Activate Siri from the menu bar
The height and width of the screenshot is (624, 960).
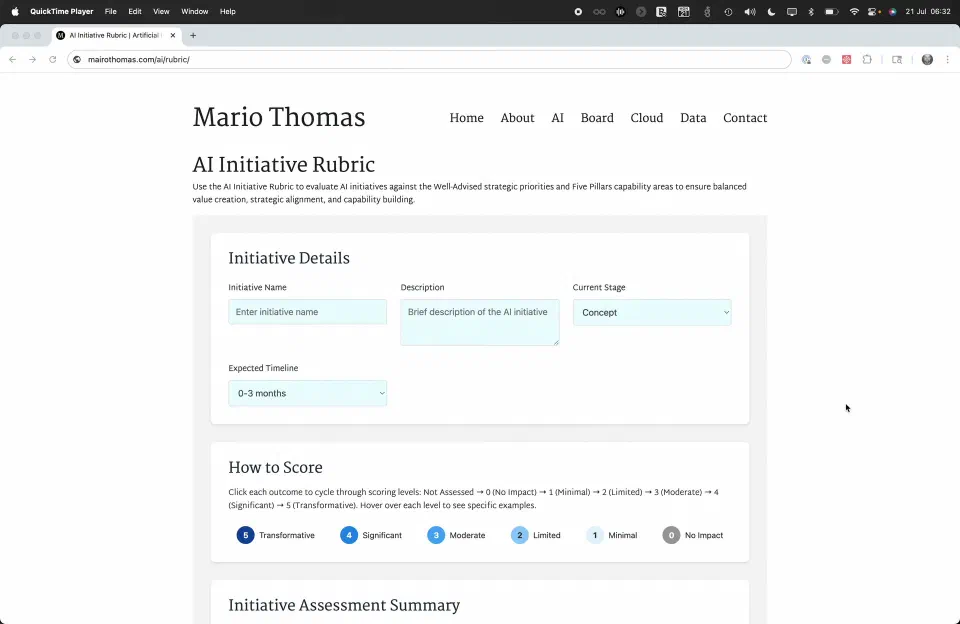click(893, 12)
